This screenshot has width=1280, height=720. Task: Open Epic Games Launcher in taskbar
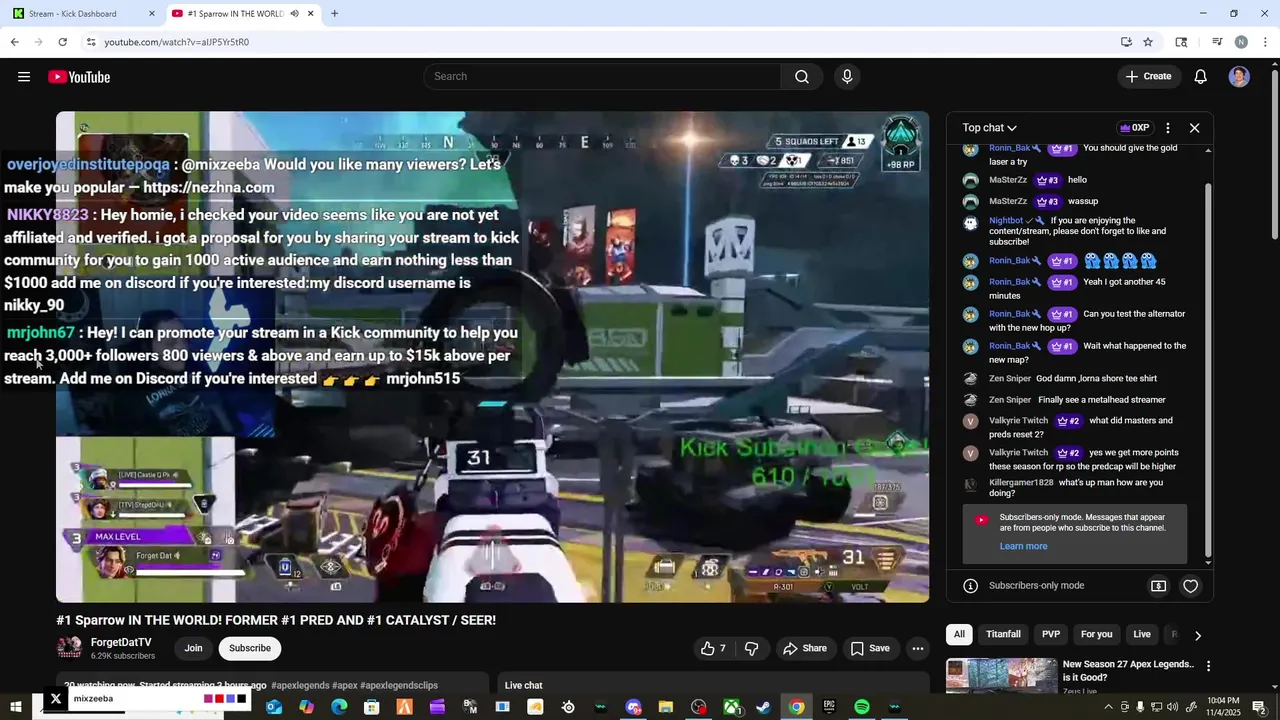coord(829,707)
